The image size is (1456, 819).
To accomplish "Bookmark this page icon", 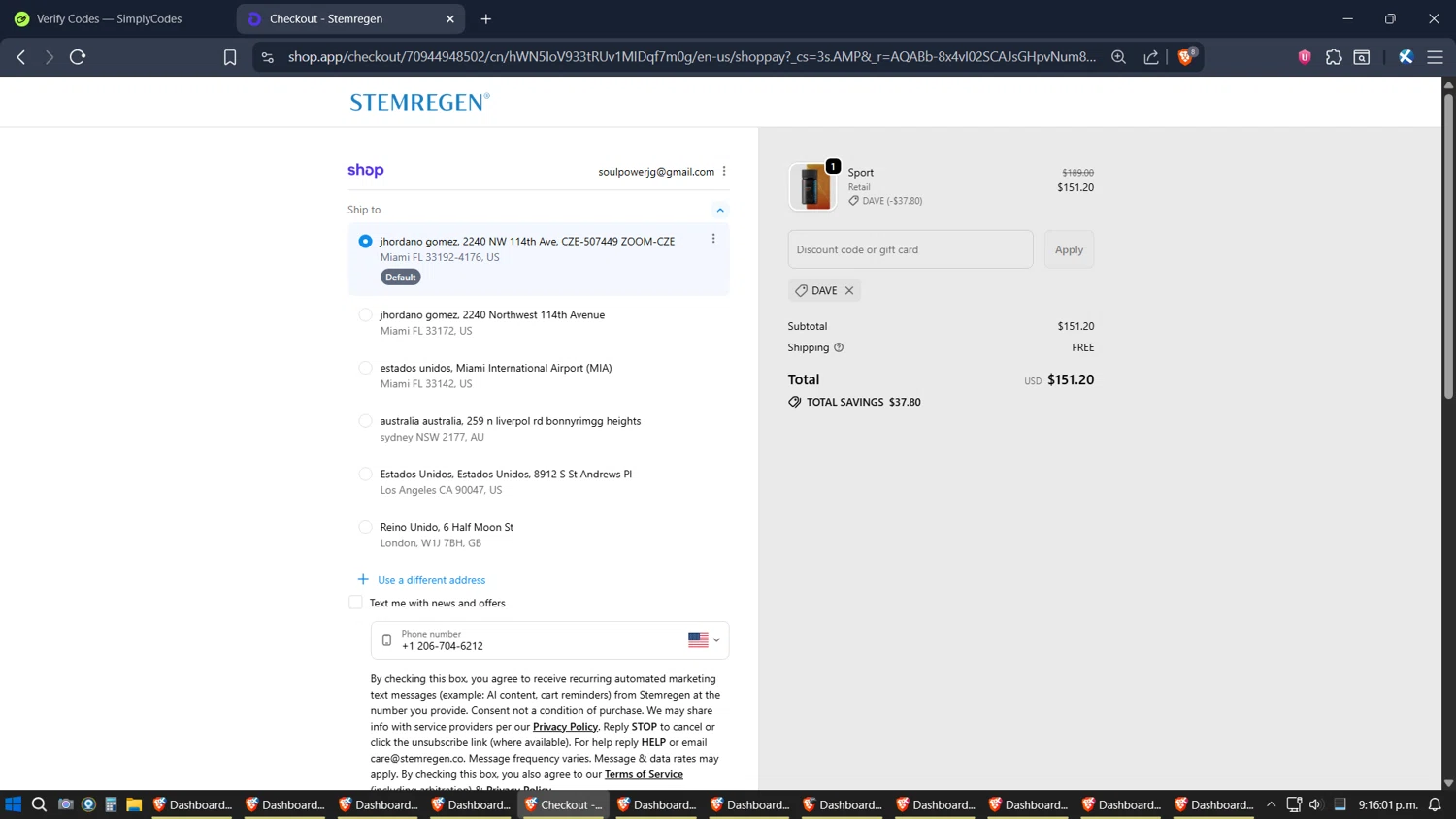I will pos(230,57).
